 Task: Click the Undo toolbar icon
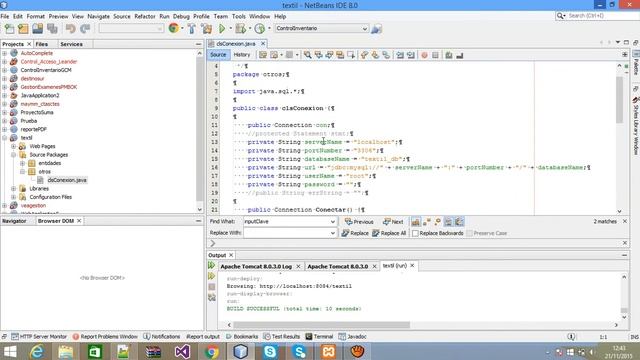coord(71,29)
